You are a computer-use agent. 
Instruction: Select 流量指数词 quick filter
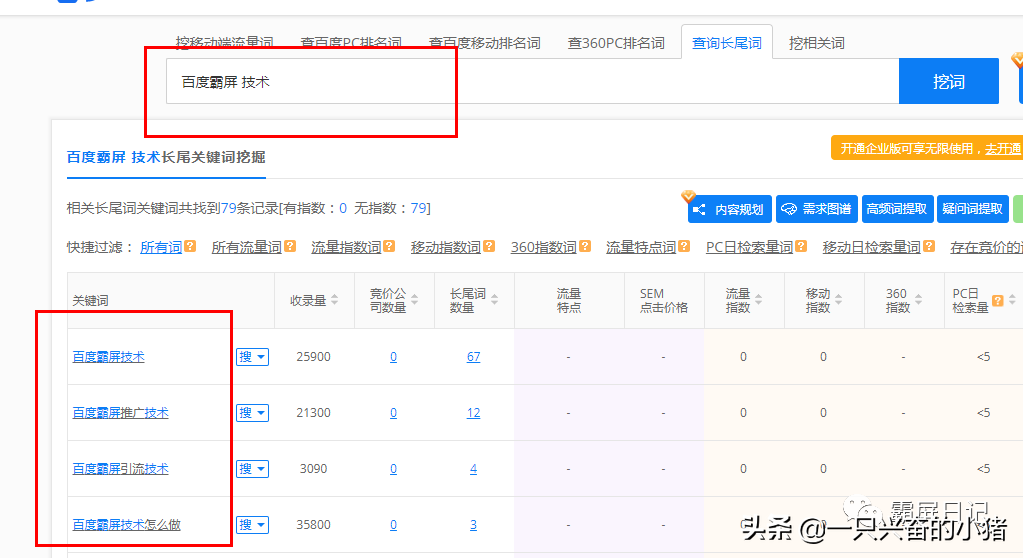(x=346, y=247)
